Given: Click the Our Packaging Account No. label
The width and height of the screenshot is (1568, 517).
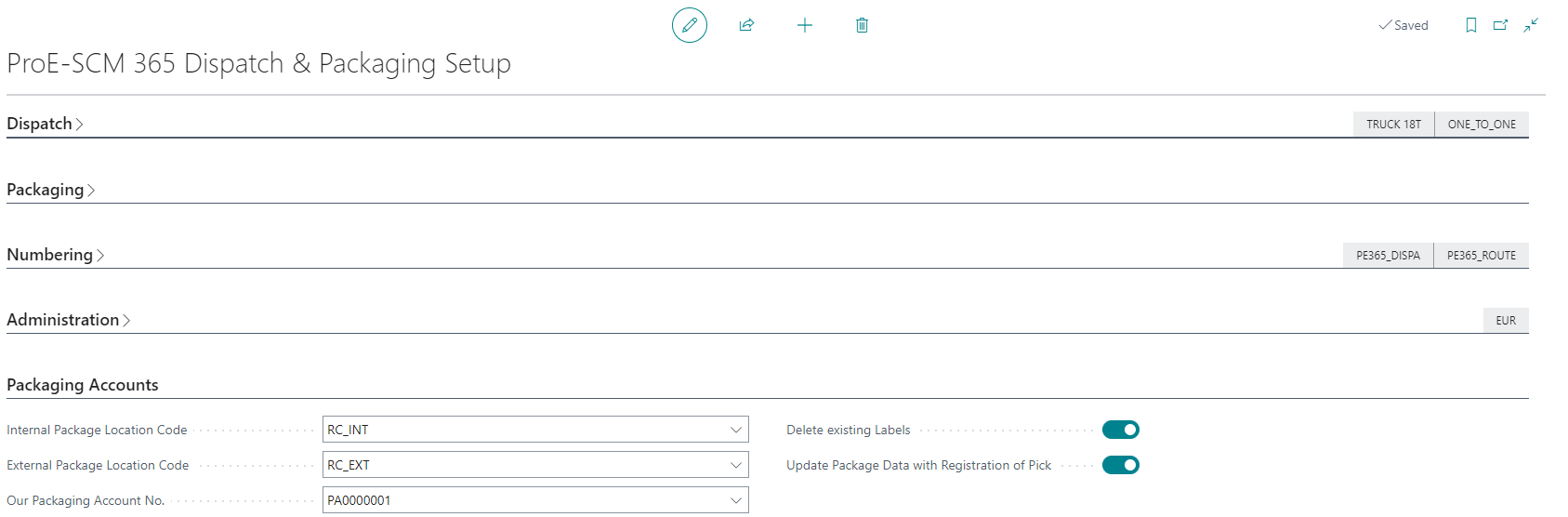Looking at the screenshot, I should coord(86,500).
